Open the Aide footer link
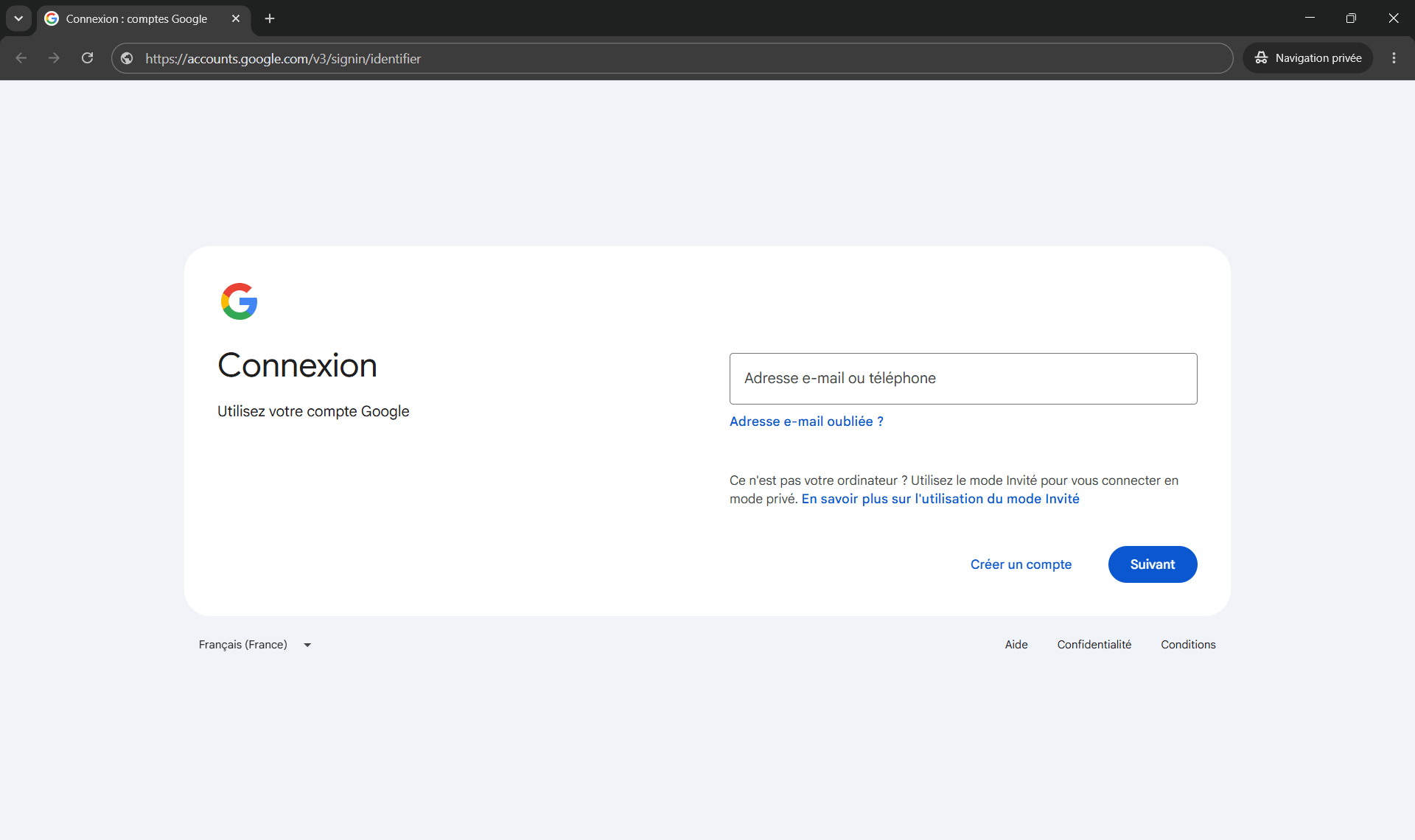The width and height of the screenshot is (1415, 840). [1016, 645]
